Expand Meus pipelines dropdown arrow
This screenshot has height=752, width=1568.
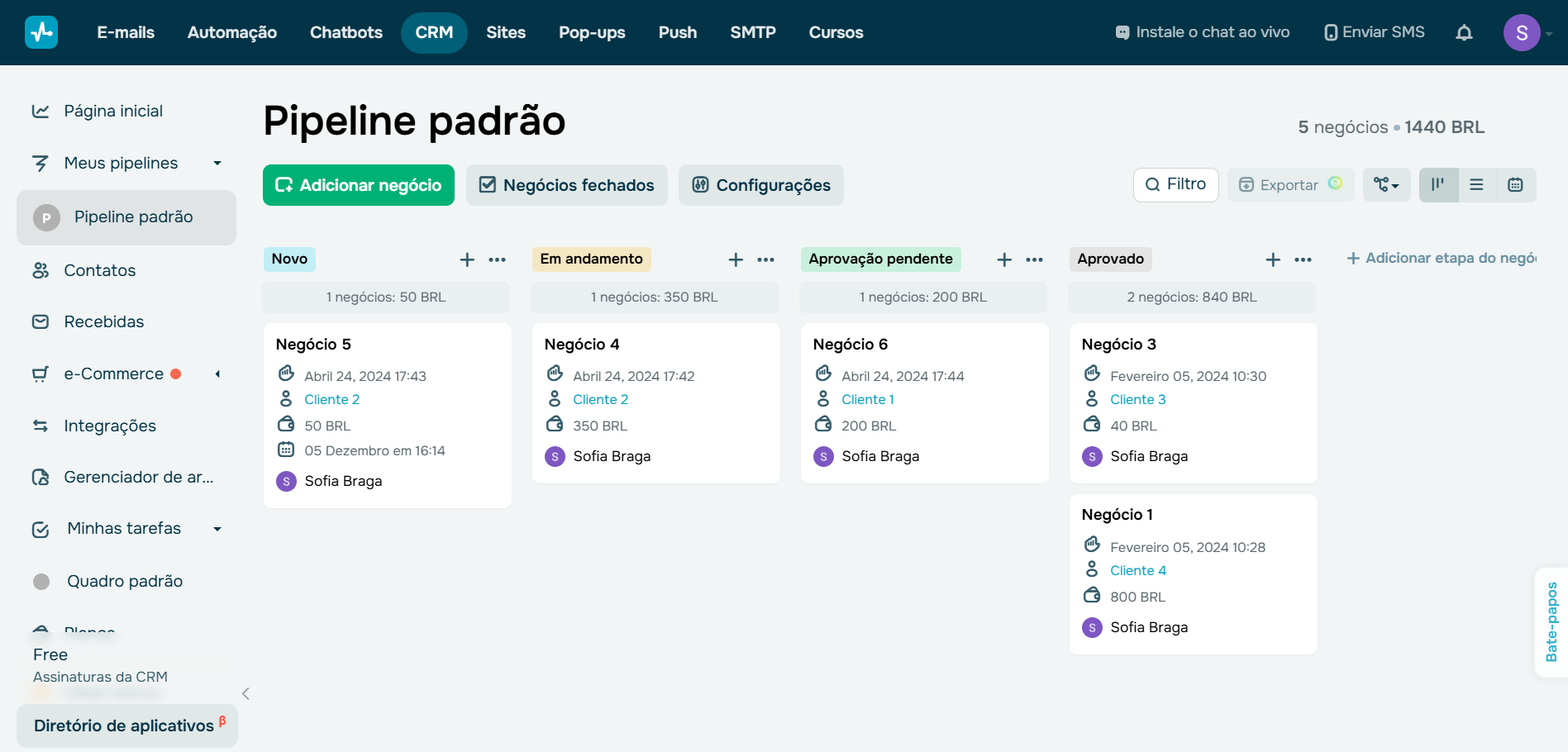pyautogui.click(x=217, y=163)
